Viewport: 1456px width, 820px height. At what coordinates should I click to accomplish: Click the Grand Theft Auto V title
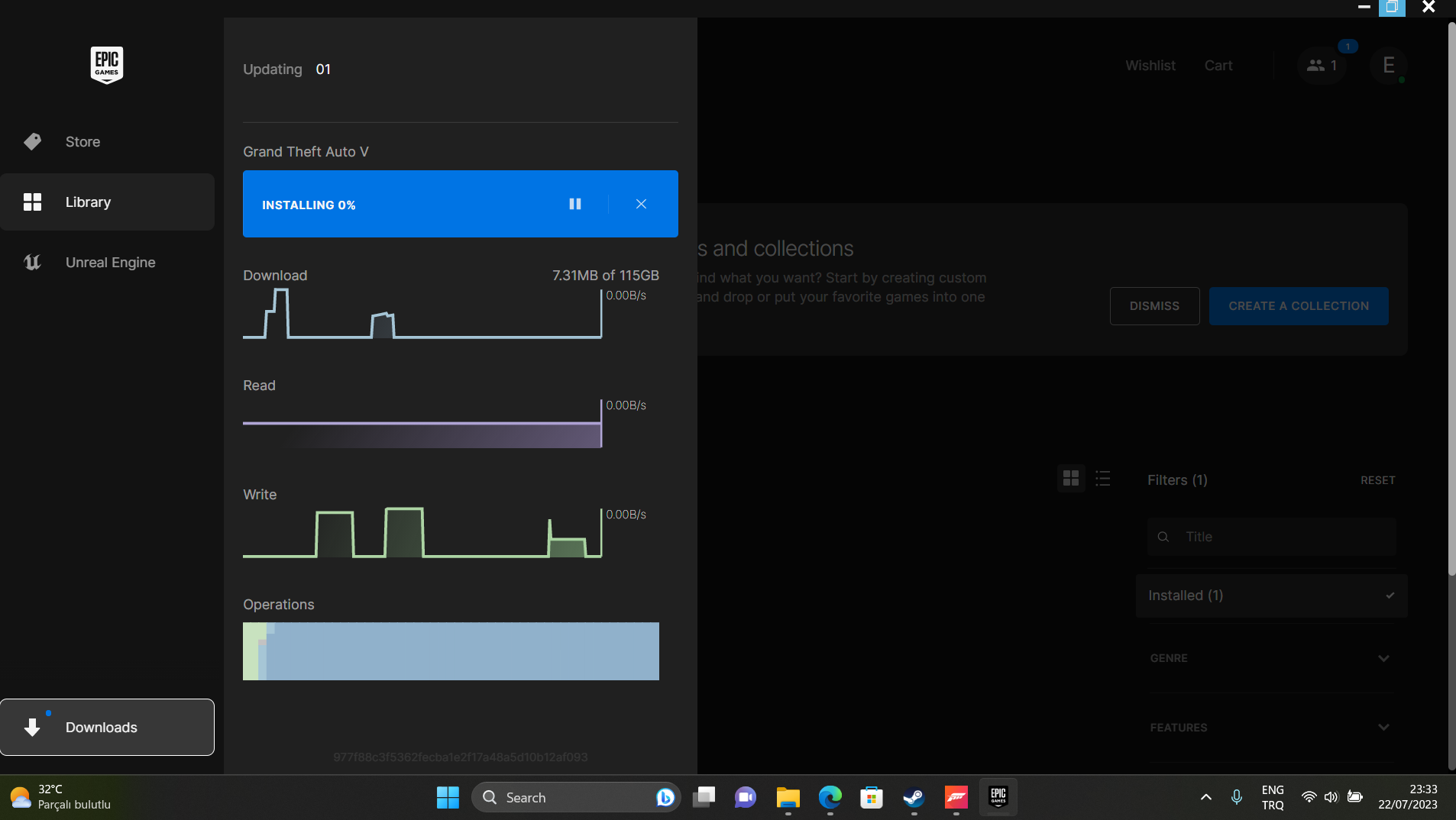coord(306,152)
